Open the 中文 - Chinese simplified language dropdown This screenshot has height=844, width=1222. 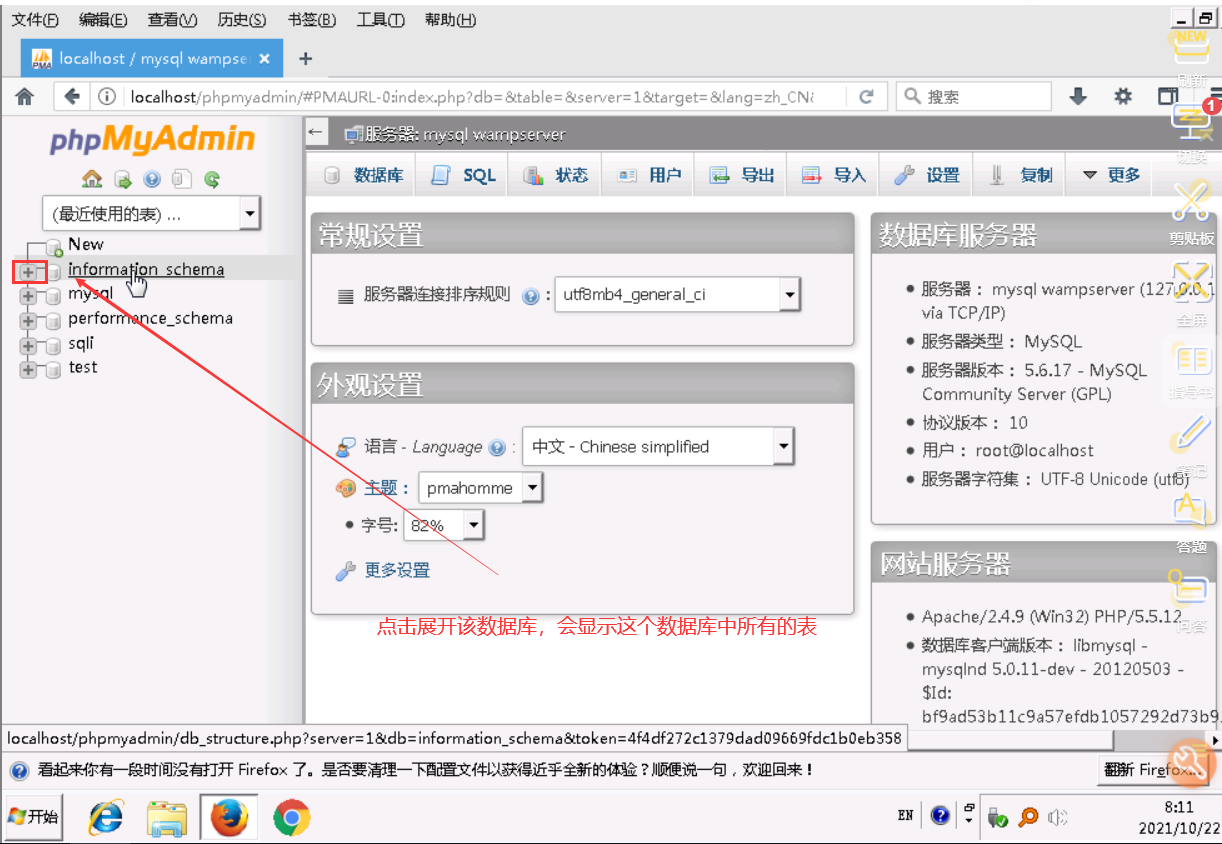click(x=658, y=447)
